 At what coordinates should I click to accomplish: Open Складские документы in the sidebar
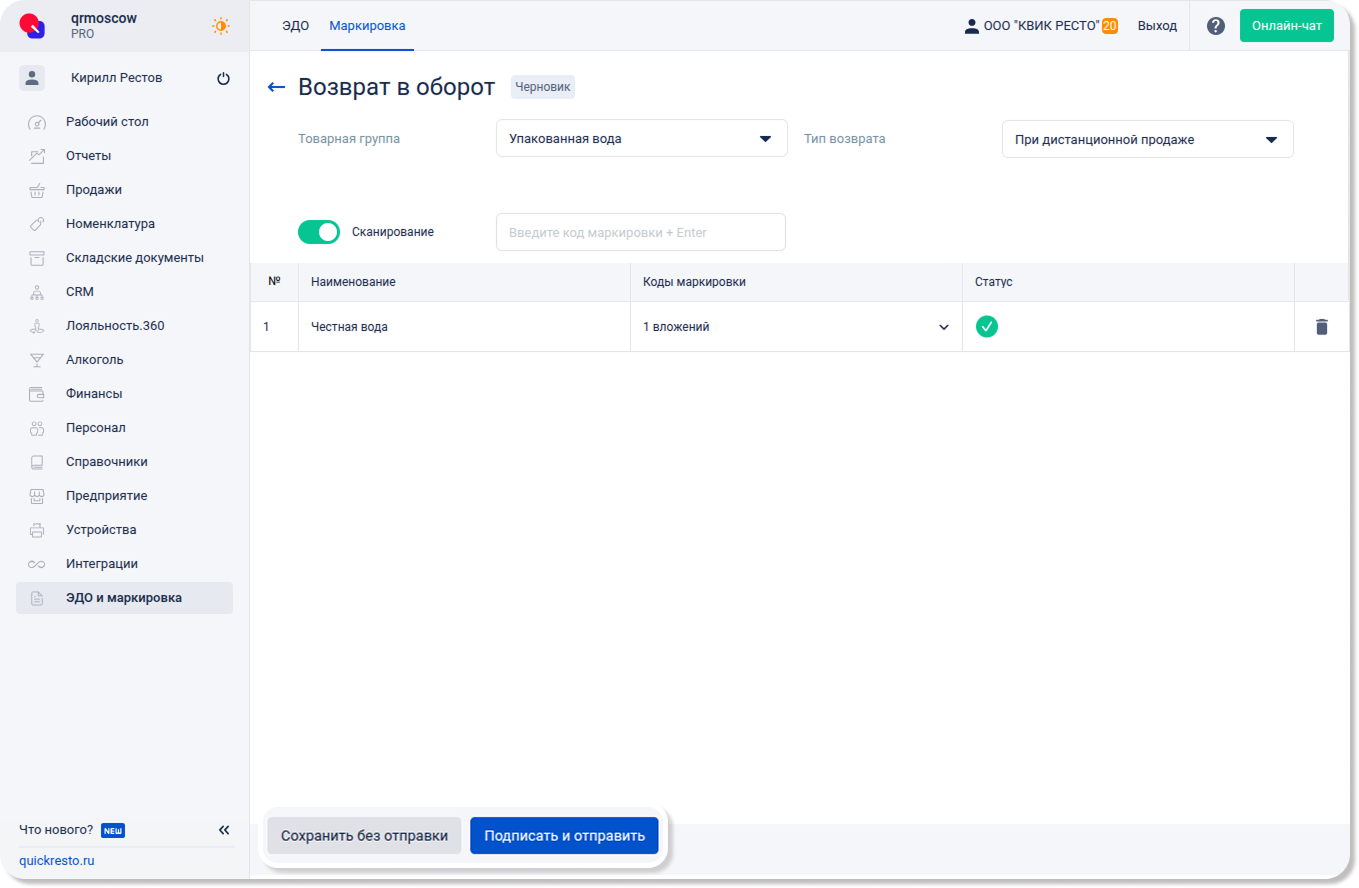click(x=134, y=258)
